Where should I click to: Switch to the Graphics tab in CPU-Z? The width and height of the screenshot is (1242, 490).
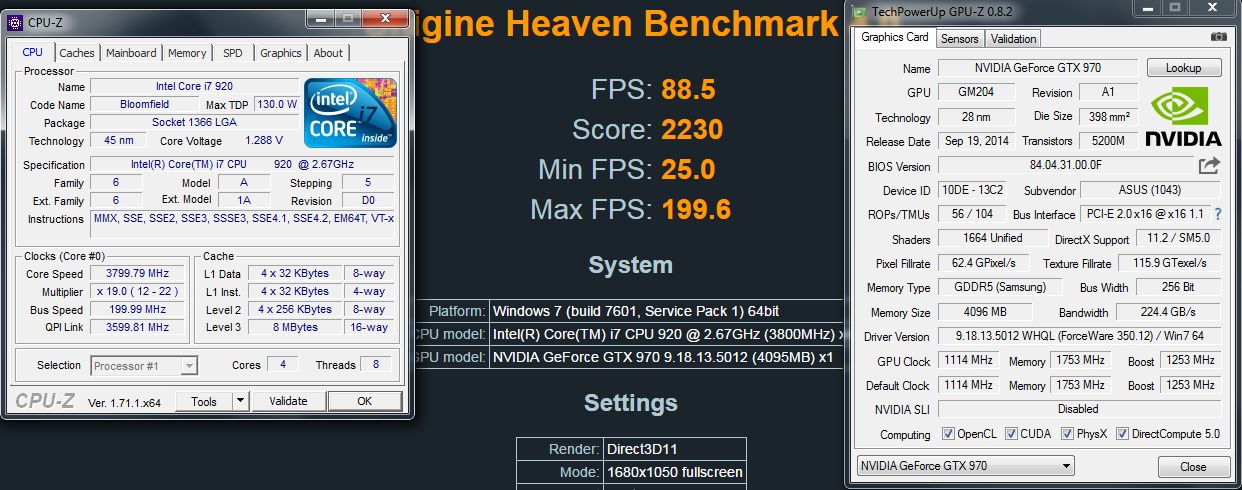[x=281, y=53]
